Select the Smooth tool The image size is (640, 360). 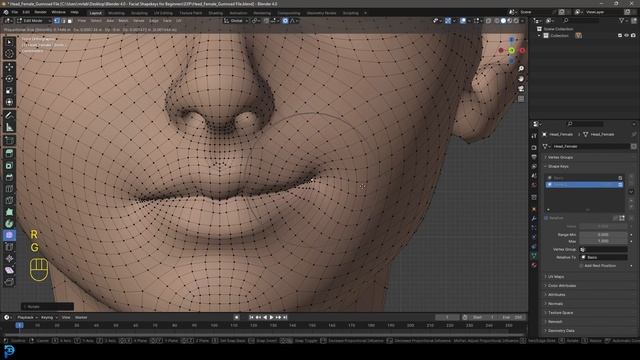coord(9,235)
